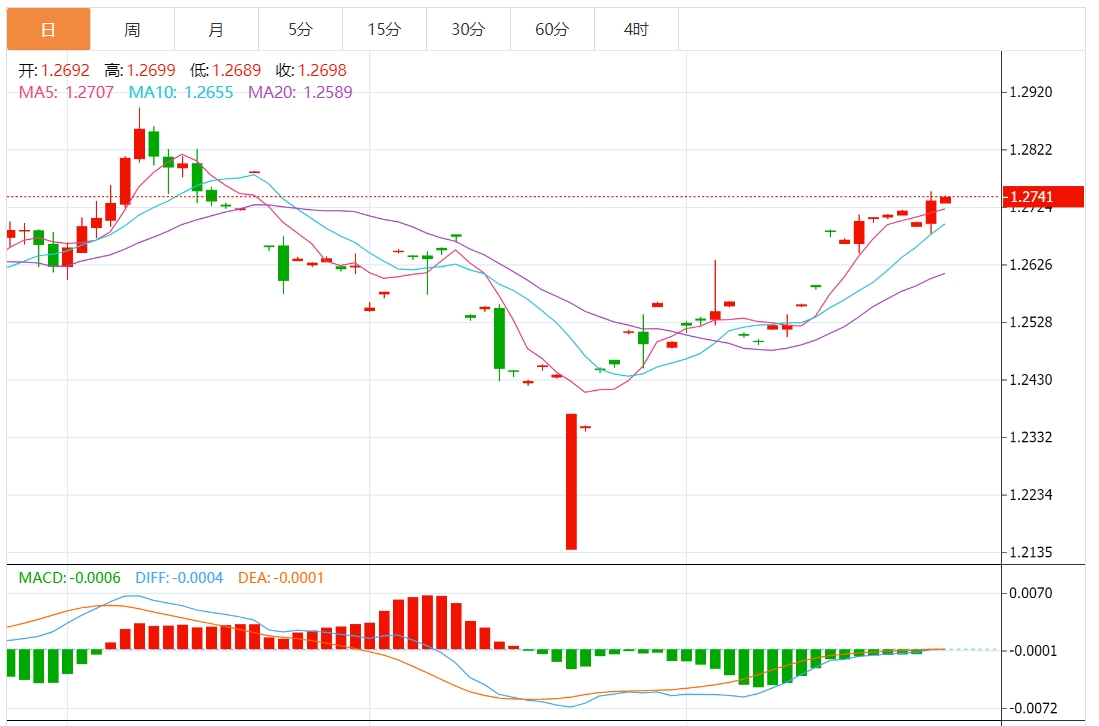Click the 1.2430 price axis label
Screen dimensions: 1099x726
pyautogui.click(x=1030, y=380)
